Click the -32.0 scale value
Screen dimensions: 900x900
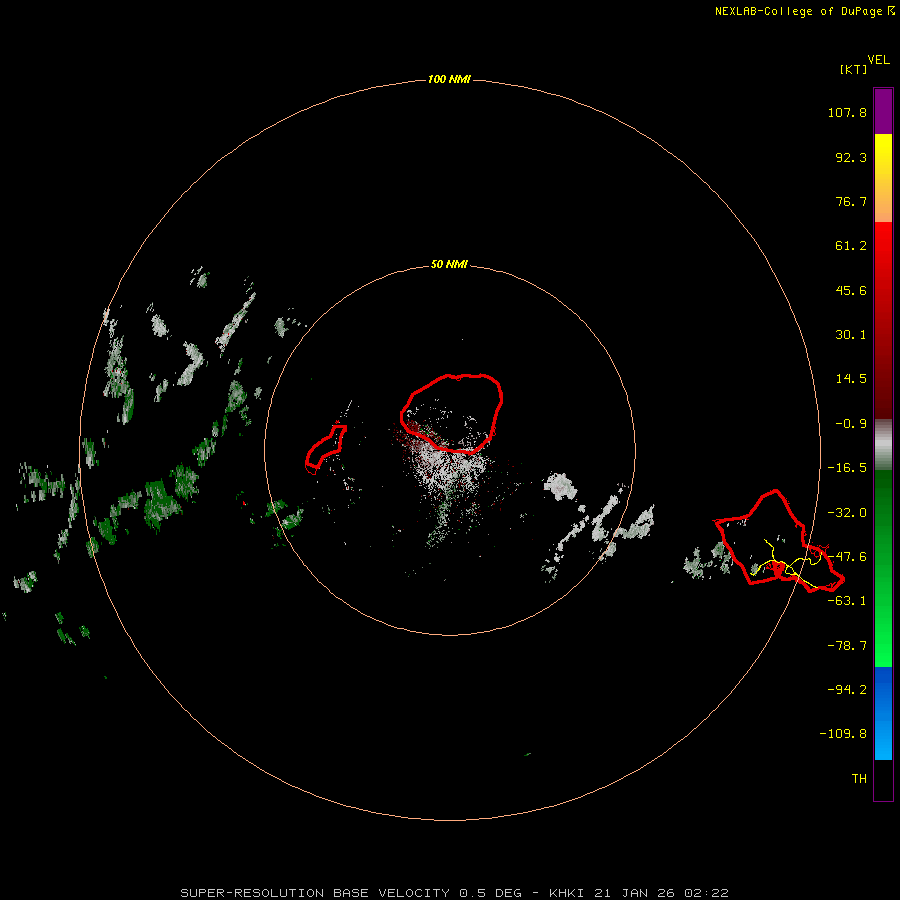pos(847,513)
